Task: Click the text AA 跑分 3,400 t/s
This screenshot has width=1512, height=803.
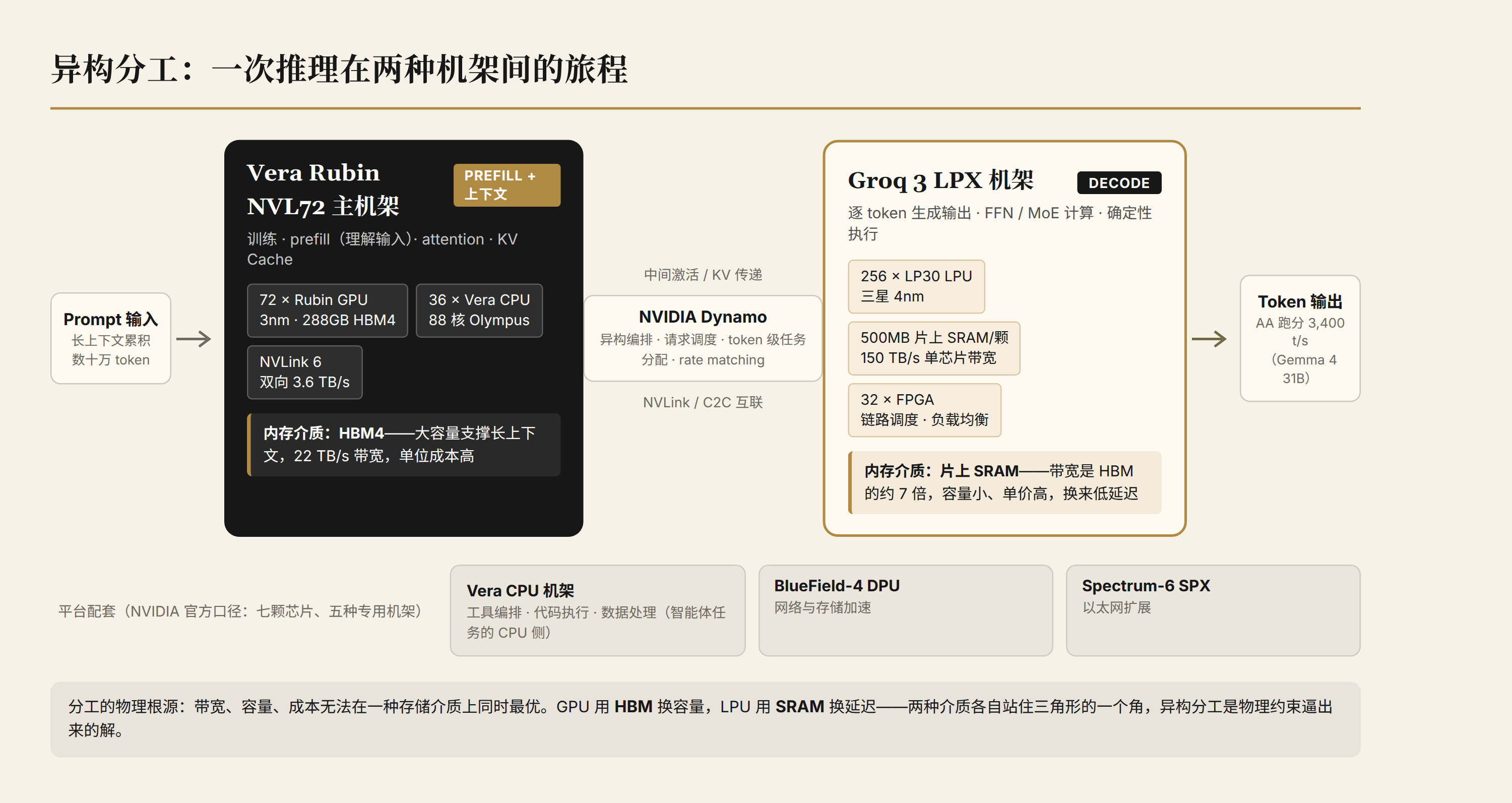Action: click(1299, 332)
